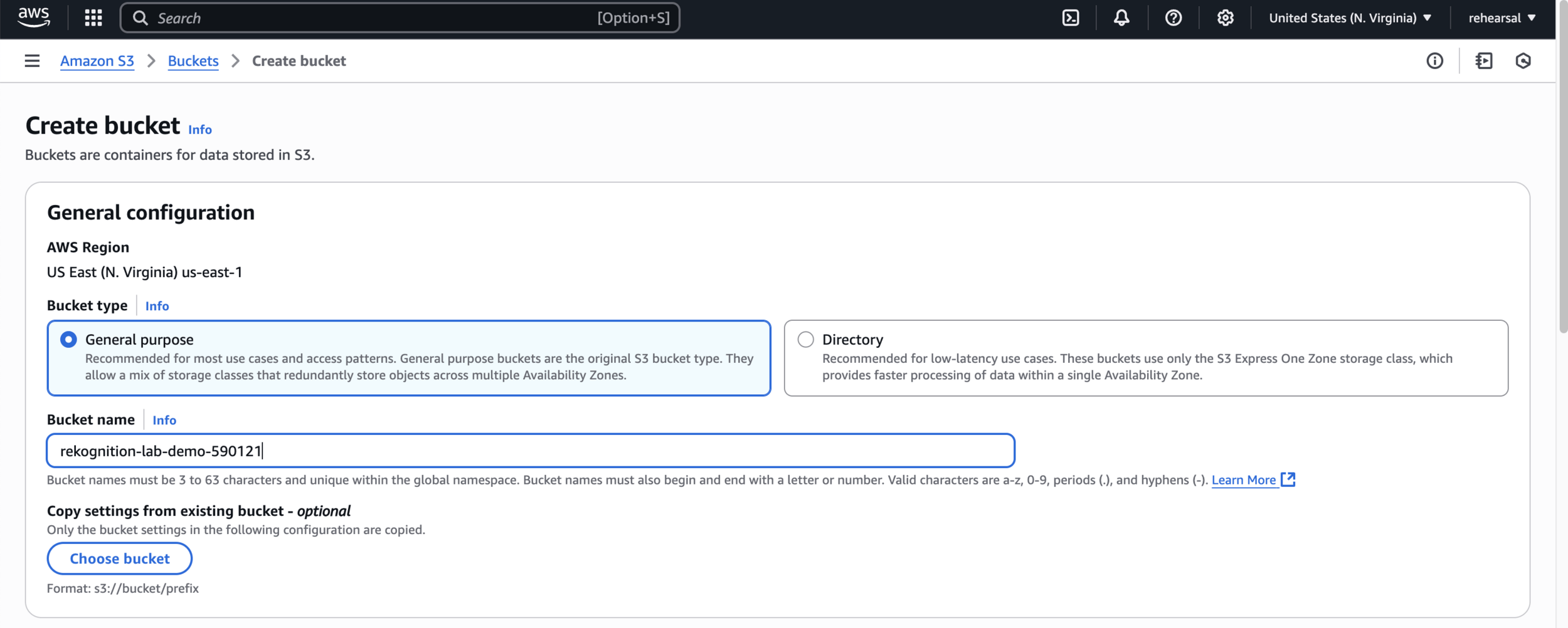Open Info link next to Create bucket heading
Viewport: 1568px width, 628px height.
tap(200, 129)
